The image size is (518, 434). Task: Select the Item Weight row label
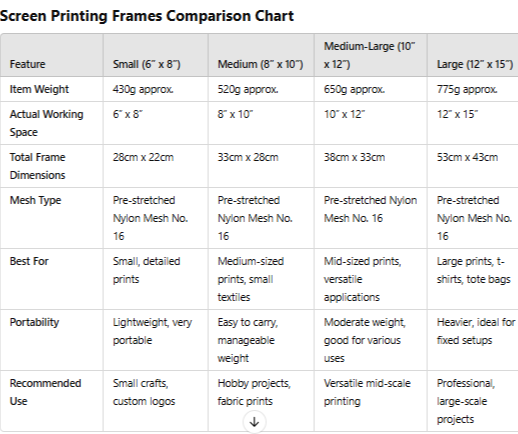pos(39,89)
